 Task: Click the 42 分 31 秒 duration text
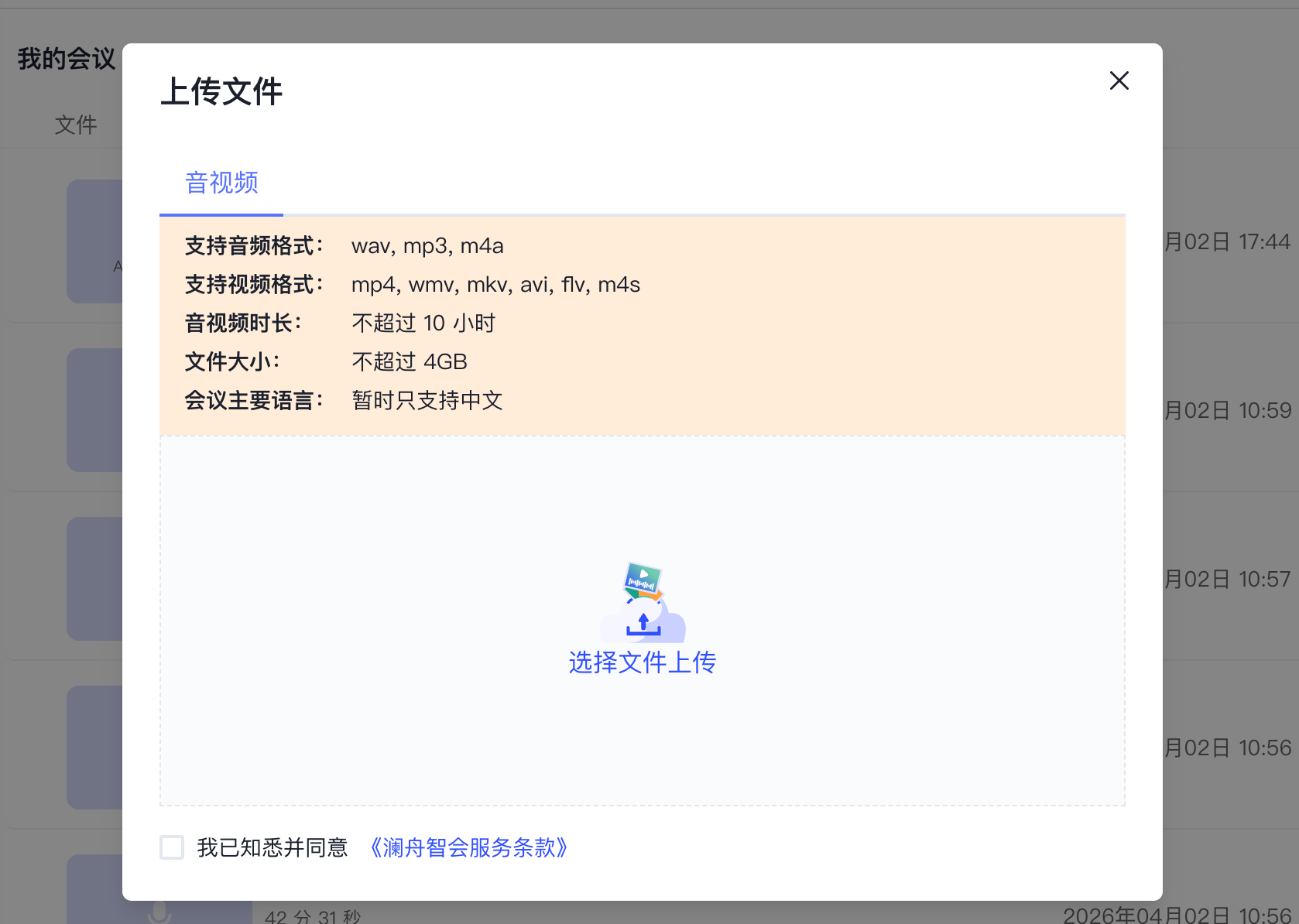[313, 916]
